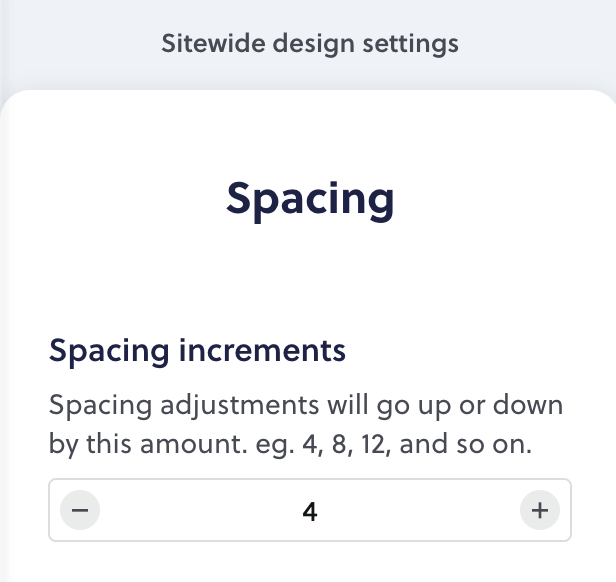Click the spacing increment value 4
The image size is (616, 582).
coord(310,512)
